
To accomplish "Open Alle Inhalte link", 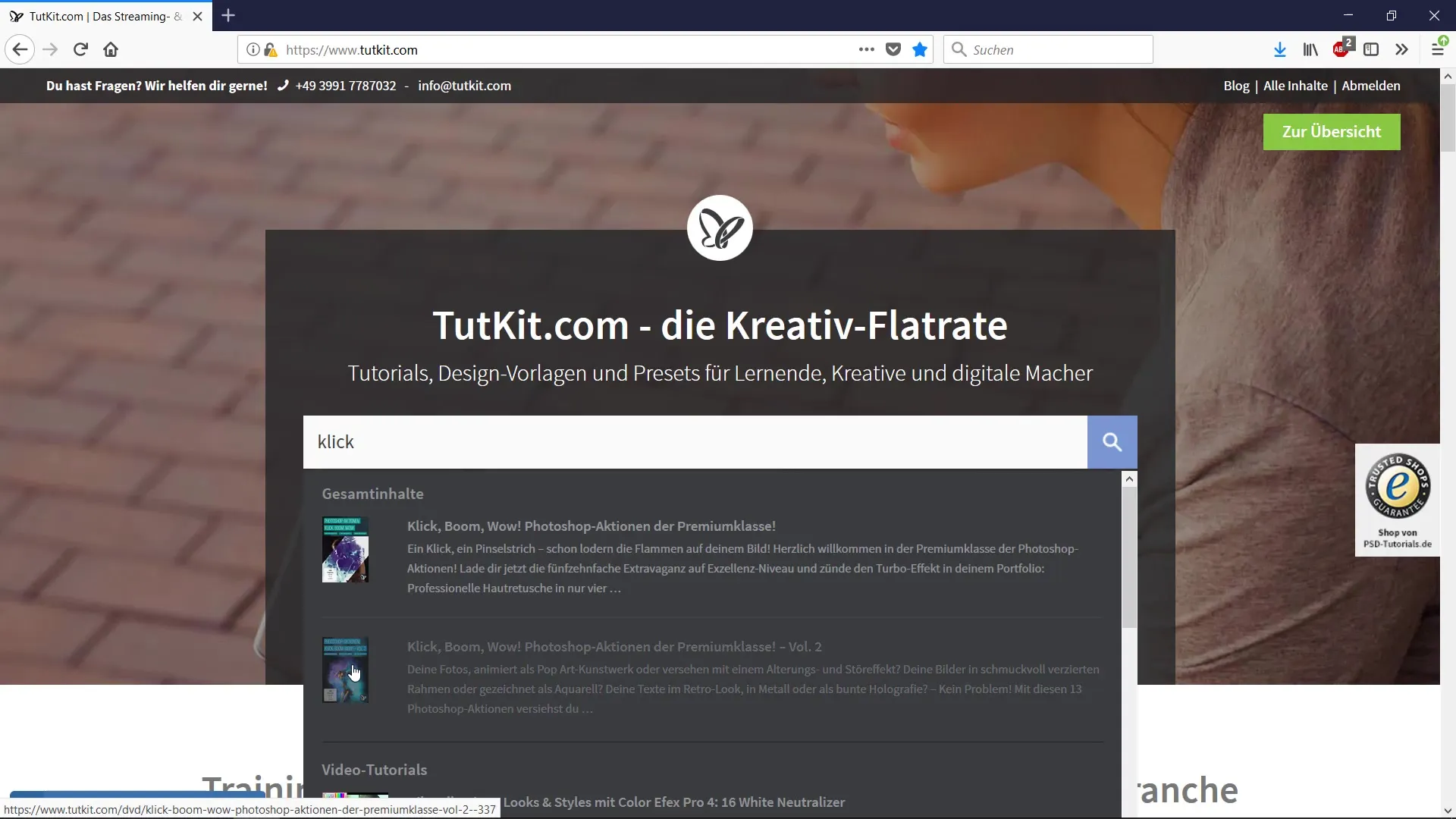I will coord(1295,86).
